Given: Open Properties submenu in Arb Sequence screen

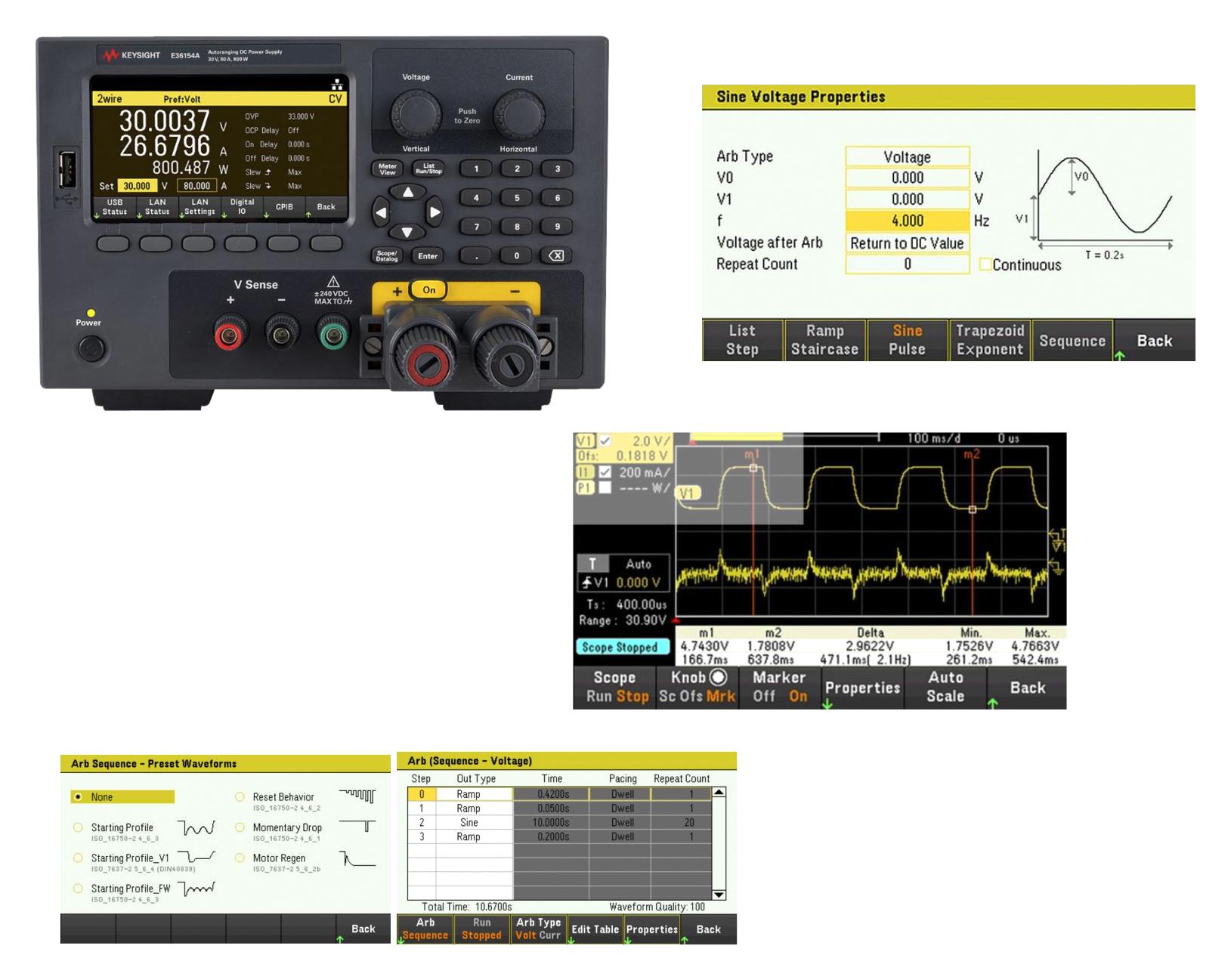Looking at the screenshot, I should click(x=651, y=929).
